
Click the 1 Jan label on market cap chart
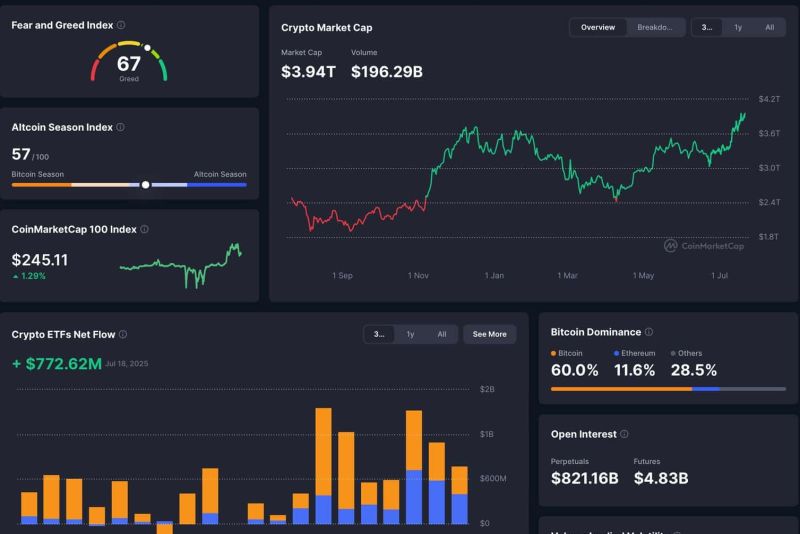tap(494, 275)
